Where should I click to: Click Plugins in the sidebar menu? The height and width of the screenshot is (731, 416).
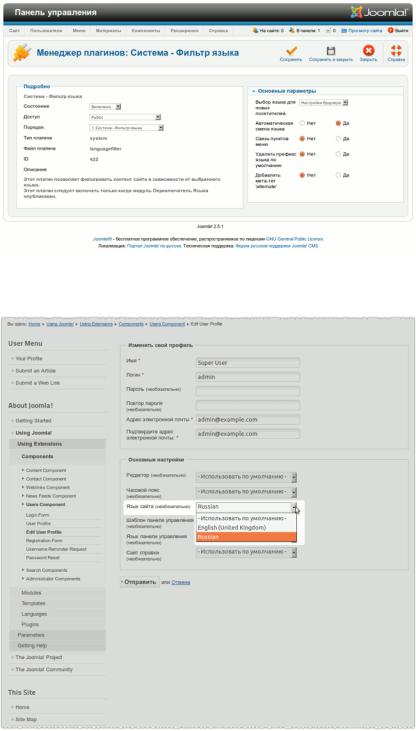point(30,624)
